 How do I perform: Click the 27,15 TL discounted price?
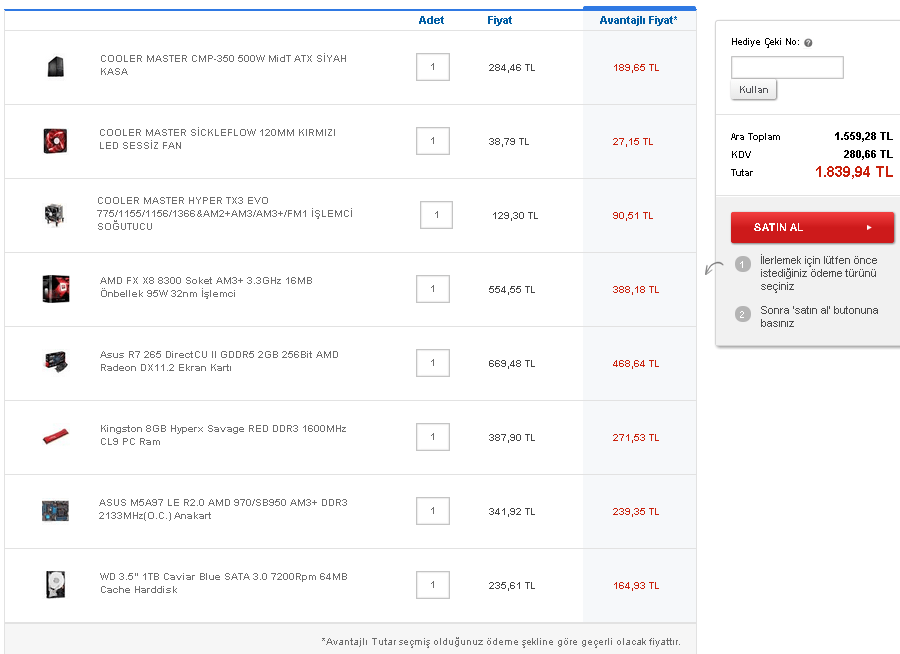pos(633,142)
